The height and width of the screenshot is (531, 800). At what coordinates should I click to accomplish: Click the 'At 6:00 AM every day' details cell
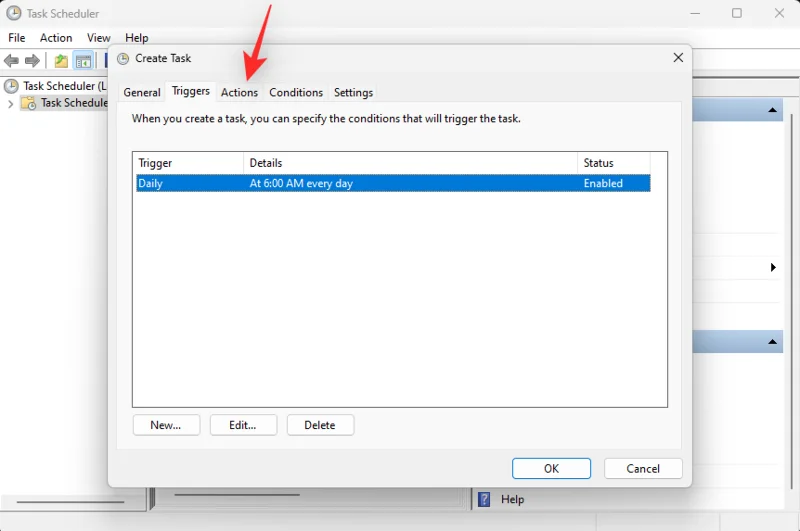point(301,184)
